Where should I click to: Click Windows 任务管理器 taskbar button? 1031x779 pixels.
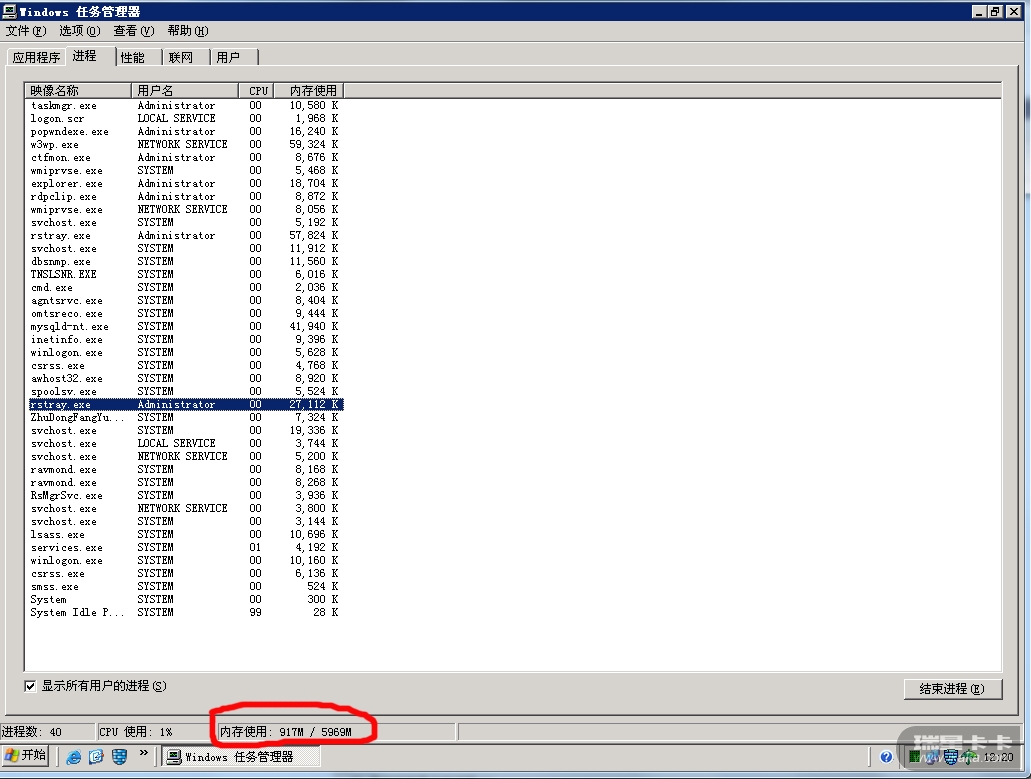[241, 757]
